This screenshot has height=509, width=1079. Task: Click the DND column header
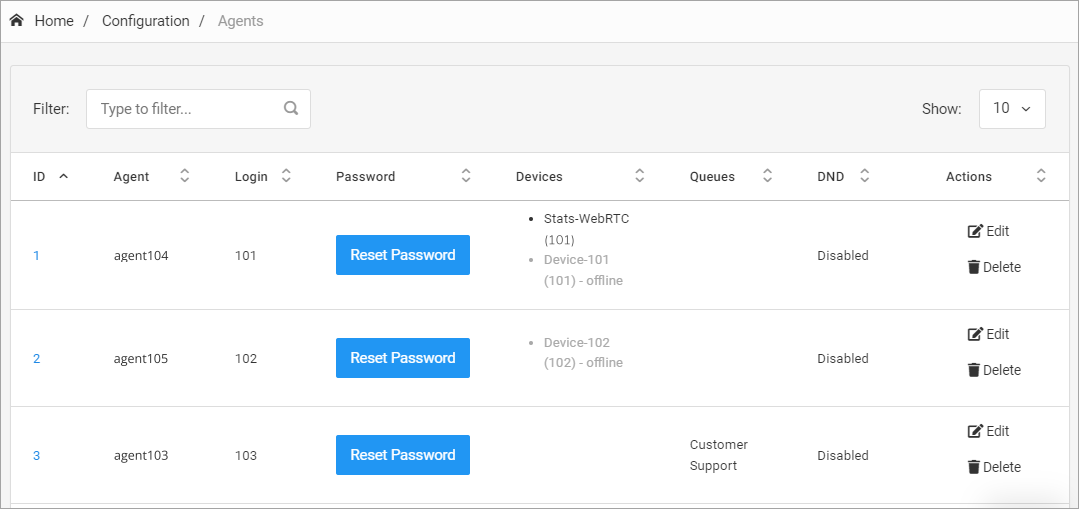click(831, 177)
